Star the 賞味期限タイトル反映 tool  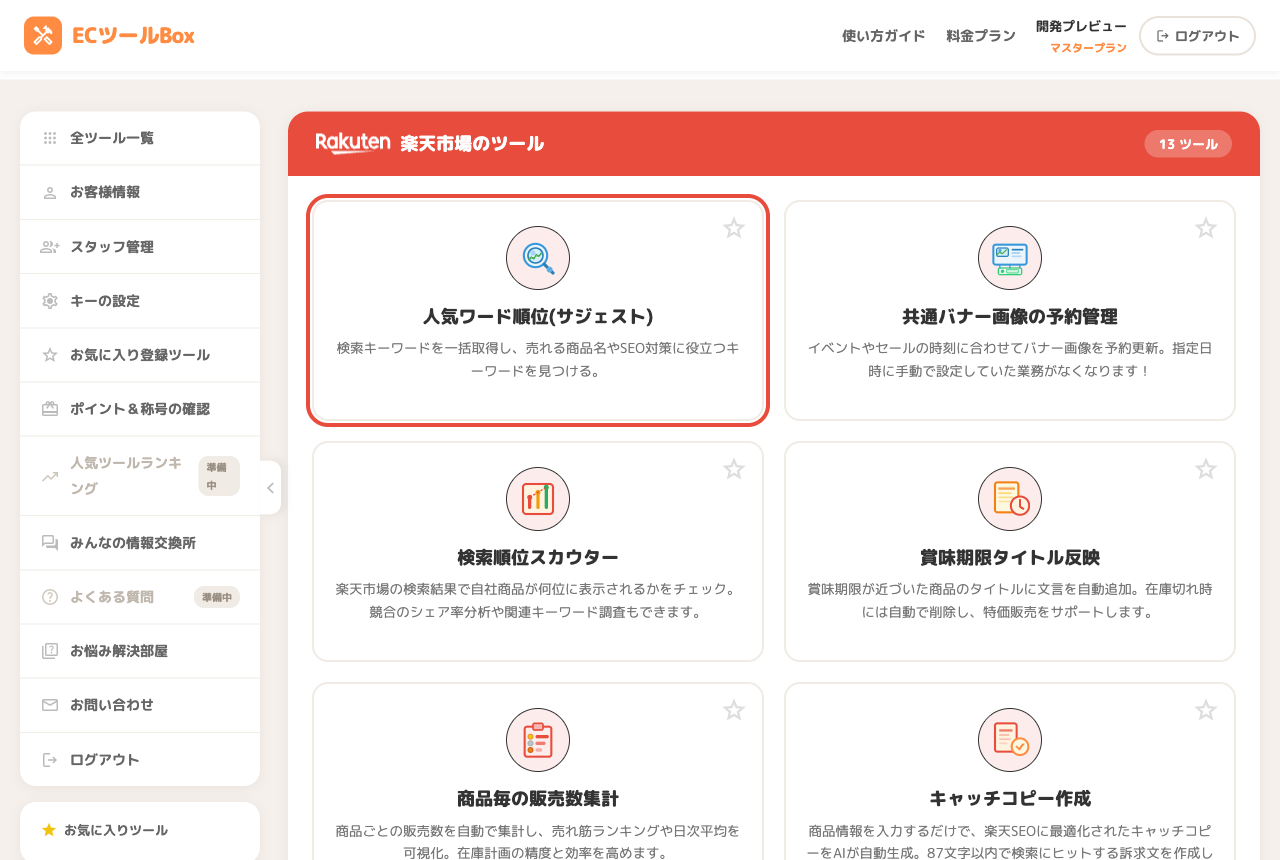[1206, 469]
